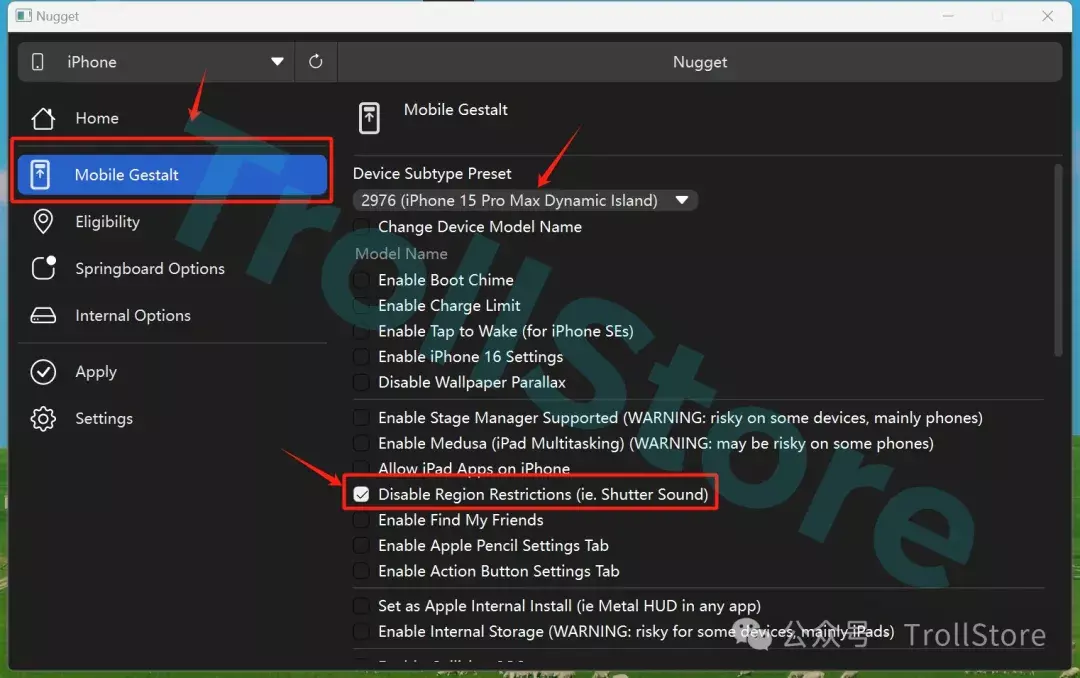
Task: Click the Mobile Gestalt sidebar icon
Action: point(40,175)
